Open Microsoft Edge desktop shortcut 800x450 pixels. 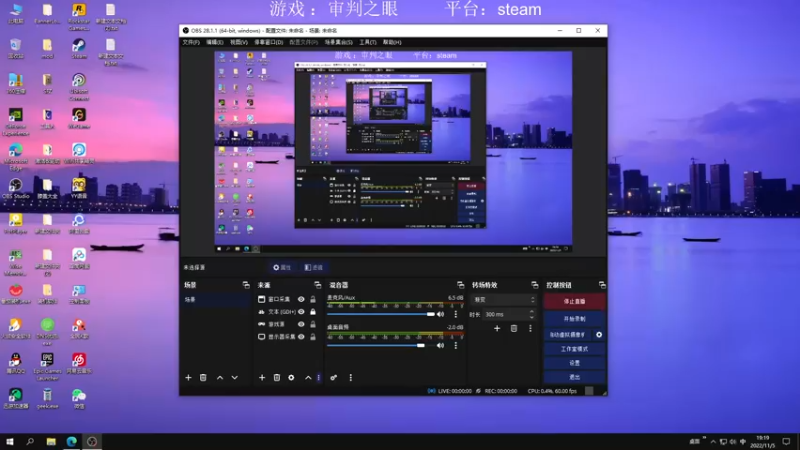tap(16, 157)
